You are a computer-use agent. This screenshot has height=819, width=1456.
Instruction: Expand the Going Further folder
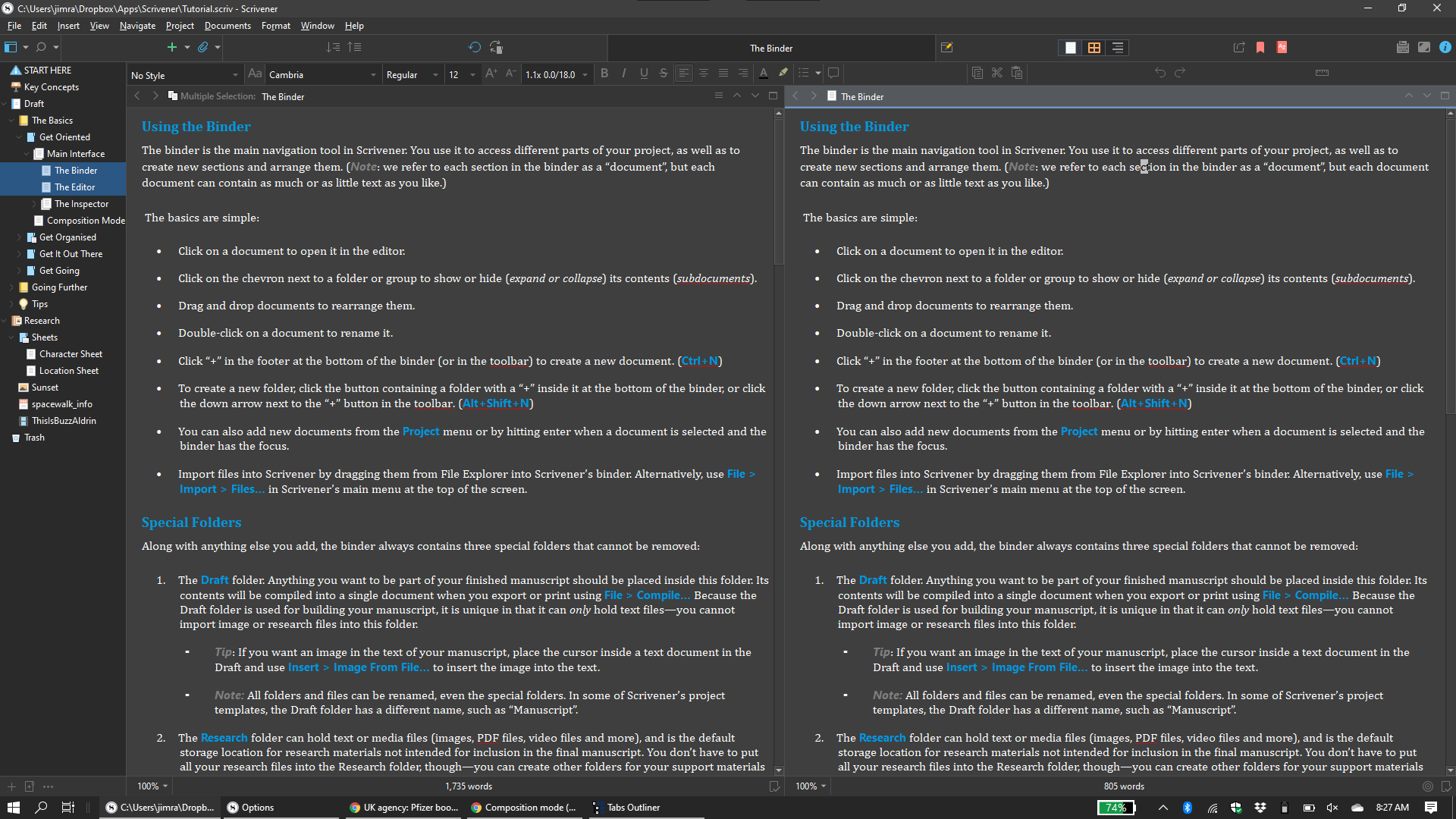click(11, 287)
